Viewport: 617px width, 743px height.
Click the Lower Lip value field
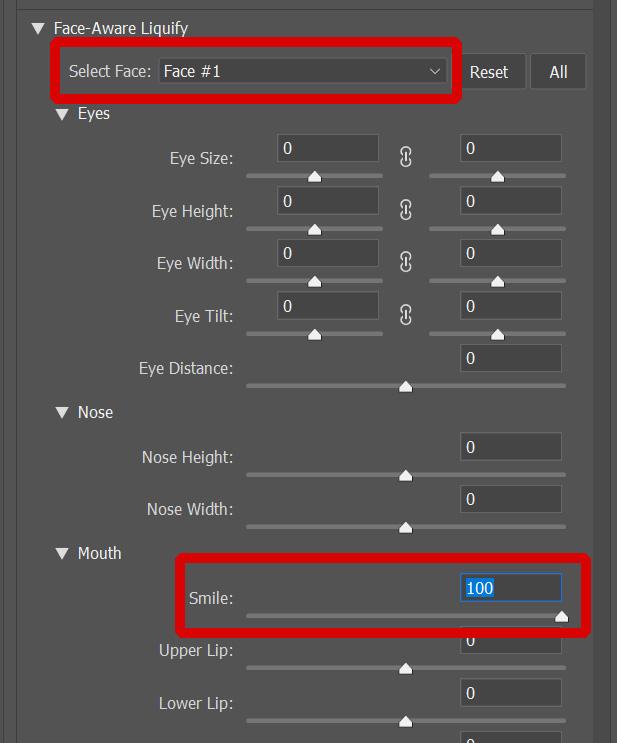click(510, 693)
